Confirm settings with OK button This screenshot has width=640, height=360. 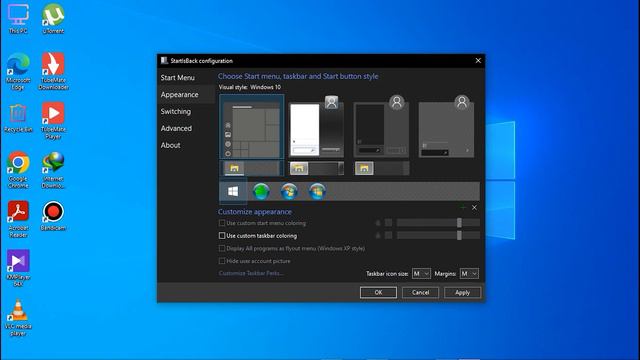coord(378,292)
